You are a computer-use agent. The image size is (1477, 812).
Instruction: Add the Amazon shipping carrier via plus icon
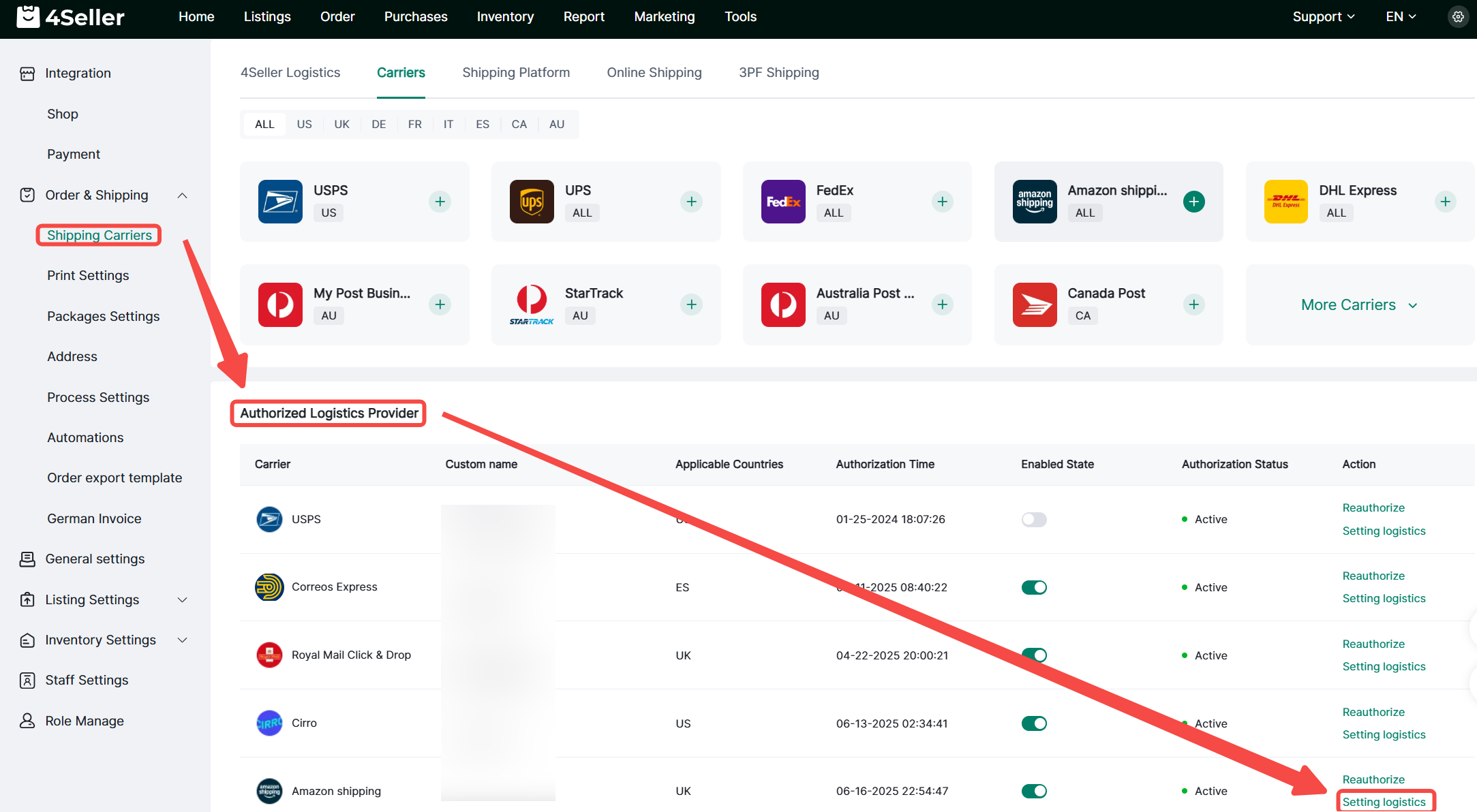point(1193,202)
